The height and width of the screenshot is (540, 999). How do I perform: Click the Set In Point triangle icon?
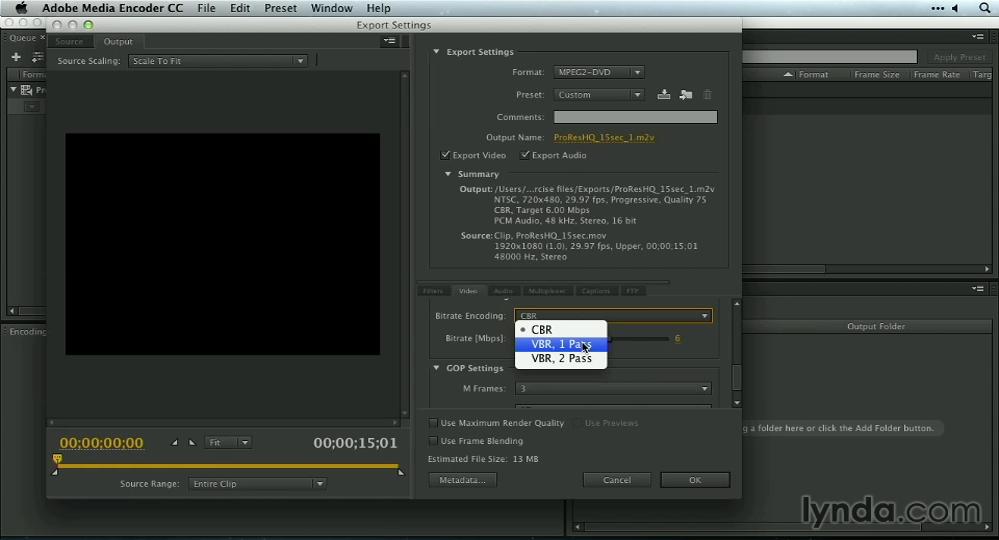click(175, 443)
